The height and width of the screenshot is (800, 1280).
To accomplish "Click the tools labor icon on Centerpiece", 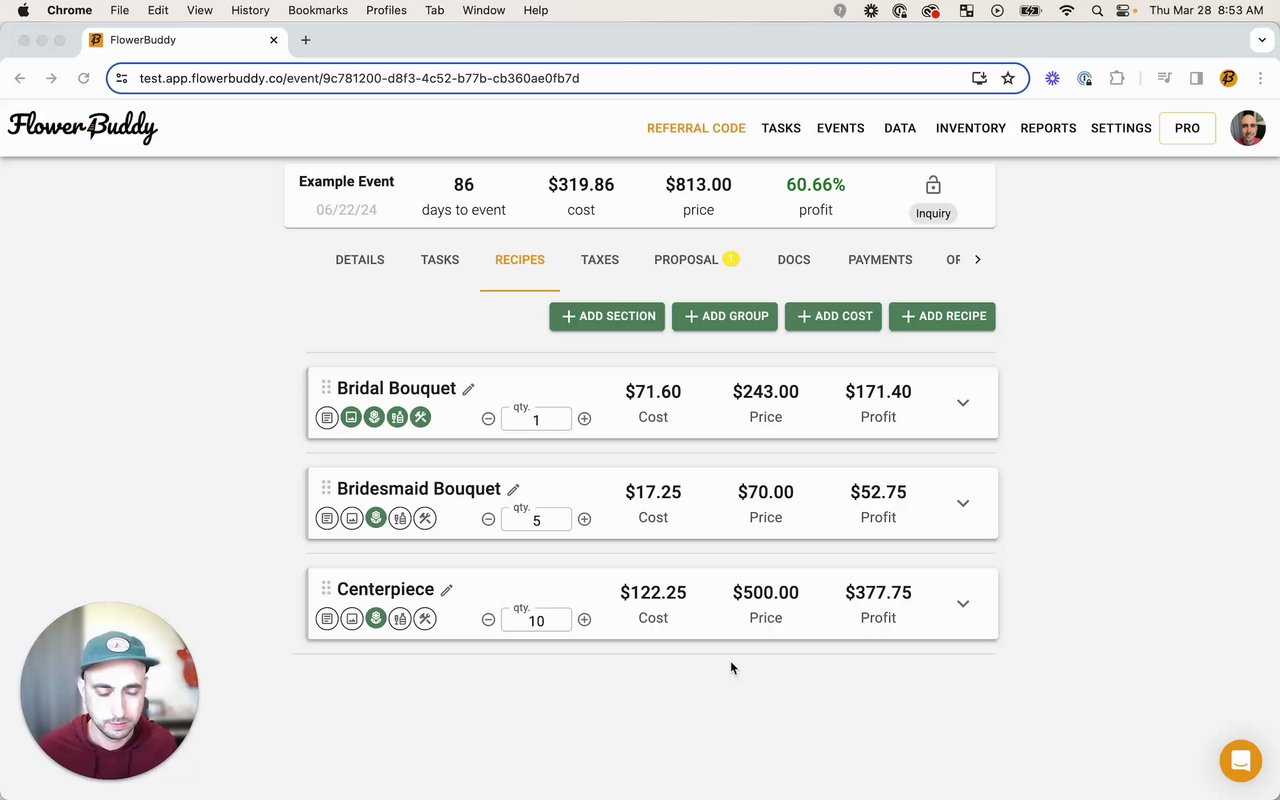I will pos(425,619).
